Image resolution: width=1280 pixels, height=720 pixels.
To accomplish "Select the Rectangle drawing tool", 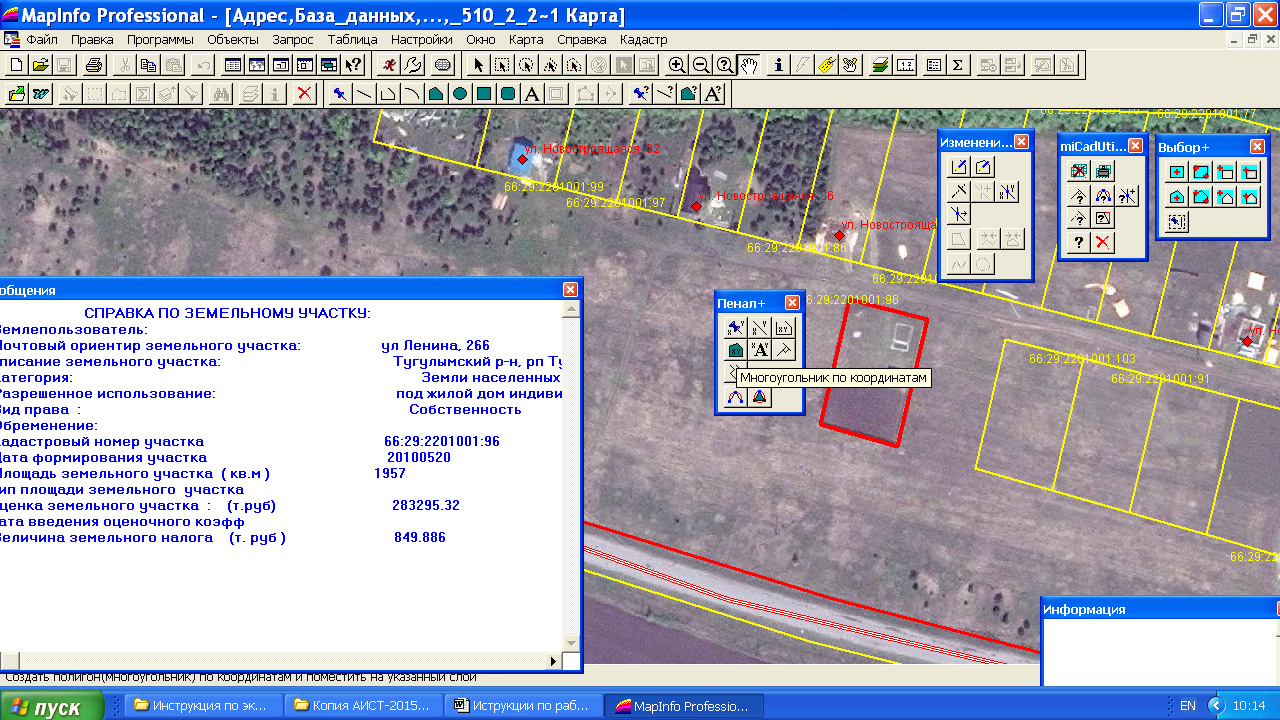I will pos(484,94).
